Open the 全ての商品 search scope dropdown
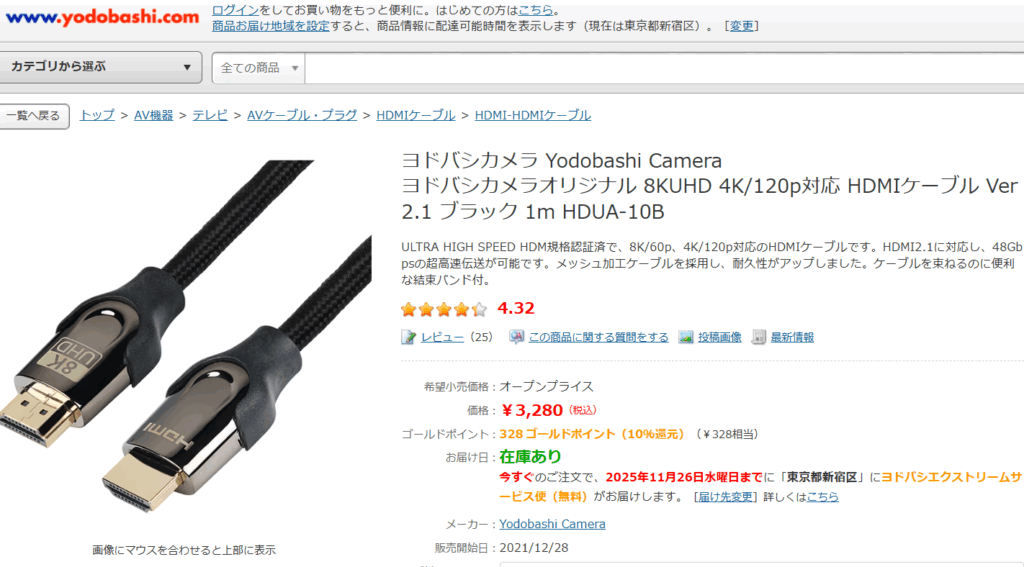Viewport: 1024px width, 567px height. pos(259,68)
